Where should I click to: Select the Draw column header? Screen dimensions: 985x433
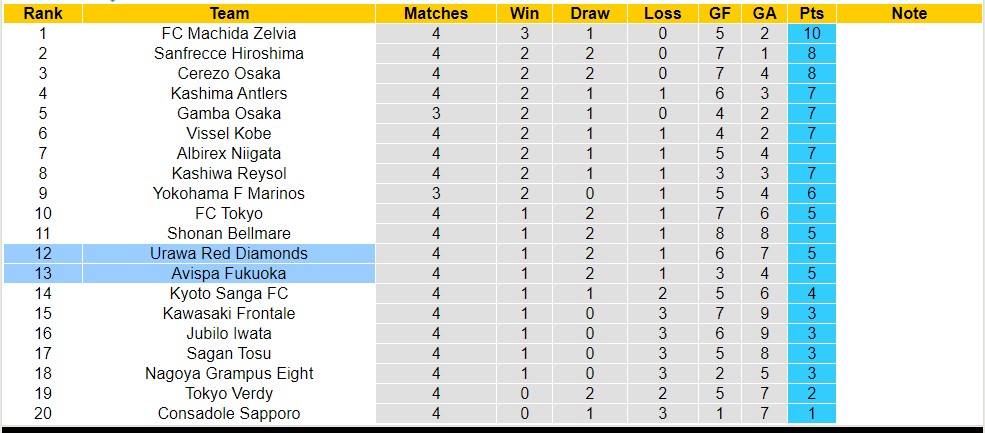(x=590, y=14)
